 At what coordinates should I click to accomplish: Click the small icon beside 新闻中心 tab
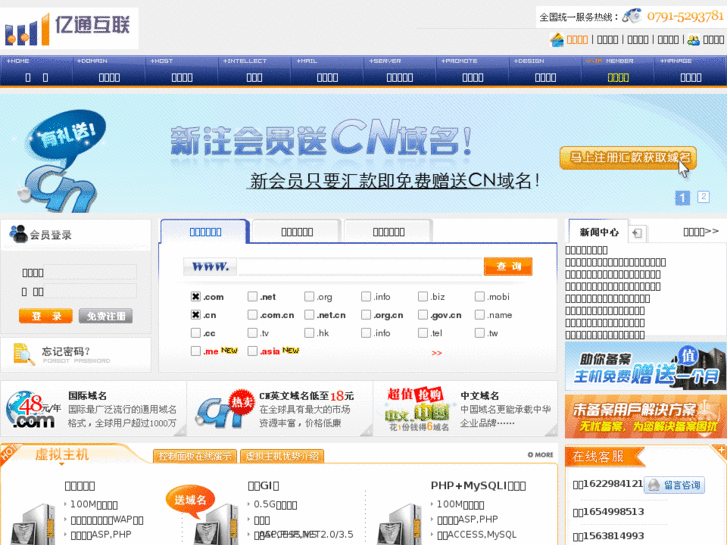click(x=637, y=233)
